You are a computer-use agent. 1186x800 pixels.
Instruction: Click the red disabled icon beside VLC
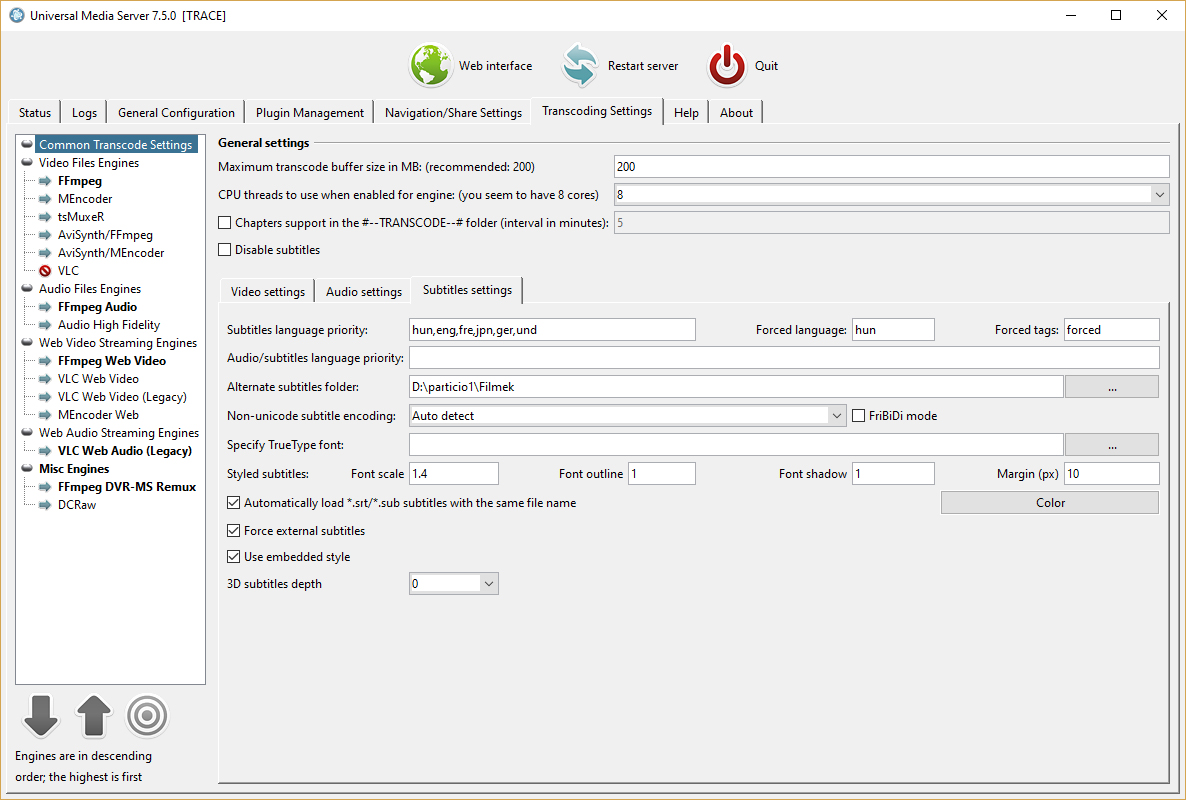(x=45, y=271)
